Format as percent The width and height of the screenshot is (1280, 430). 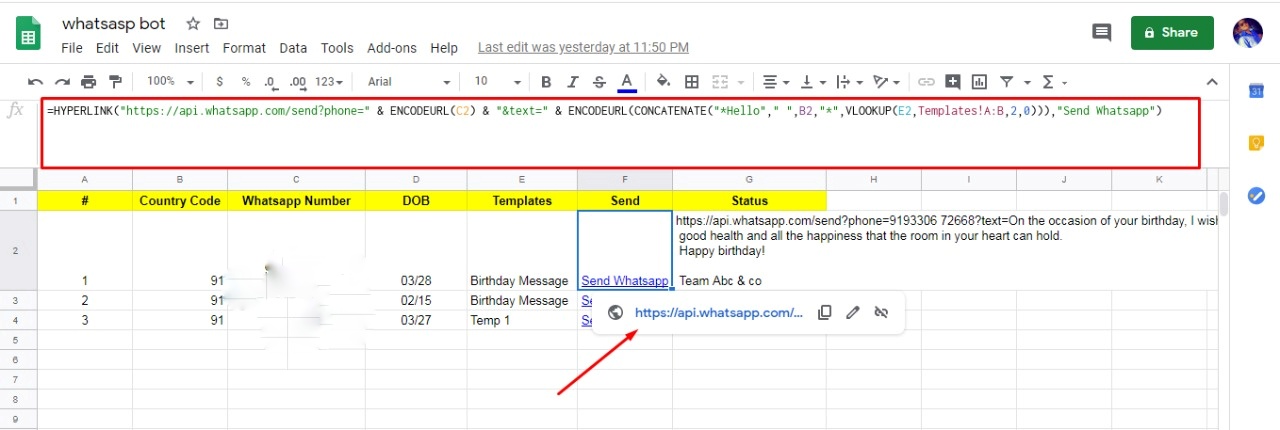click(x=245, y=82)
